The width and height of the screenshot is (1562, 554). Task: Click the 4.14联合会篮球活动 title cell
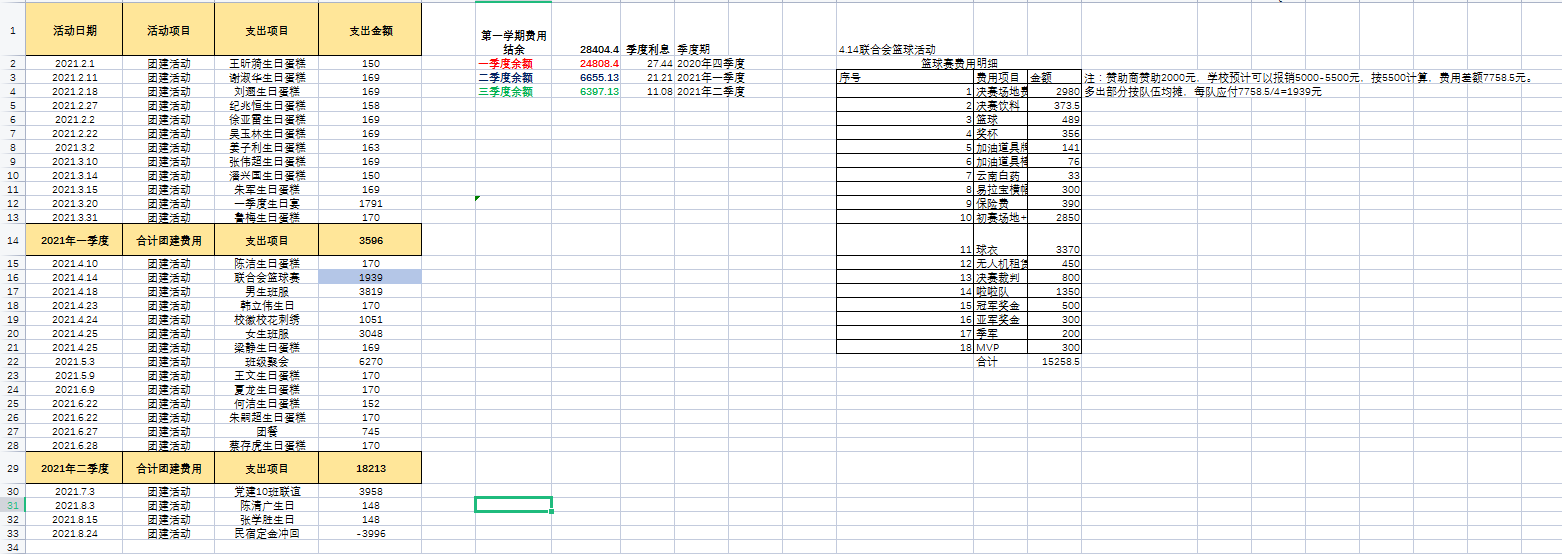pyautogui.click(x=888, y=49)
